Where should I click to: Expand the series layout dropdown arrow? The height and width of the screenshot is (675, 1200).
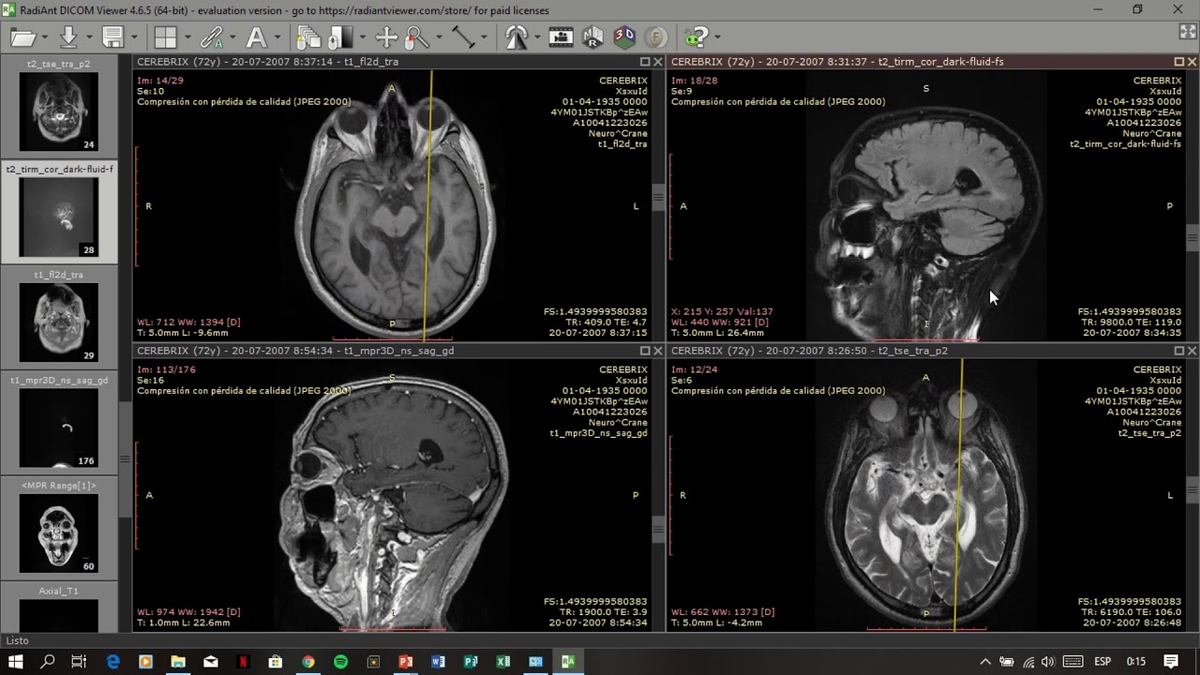pos(187,37)
